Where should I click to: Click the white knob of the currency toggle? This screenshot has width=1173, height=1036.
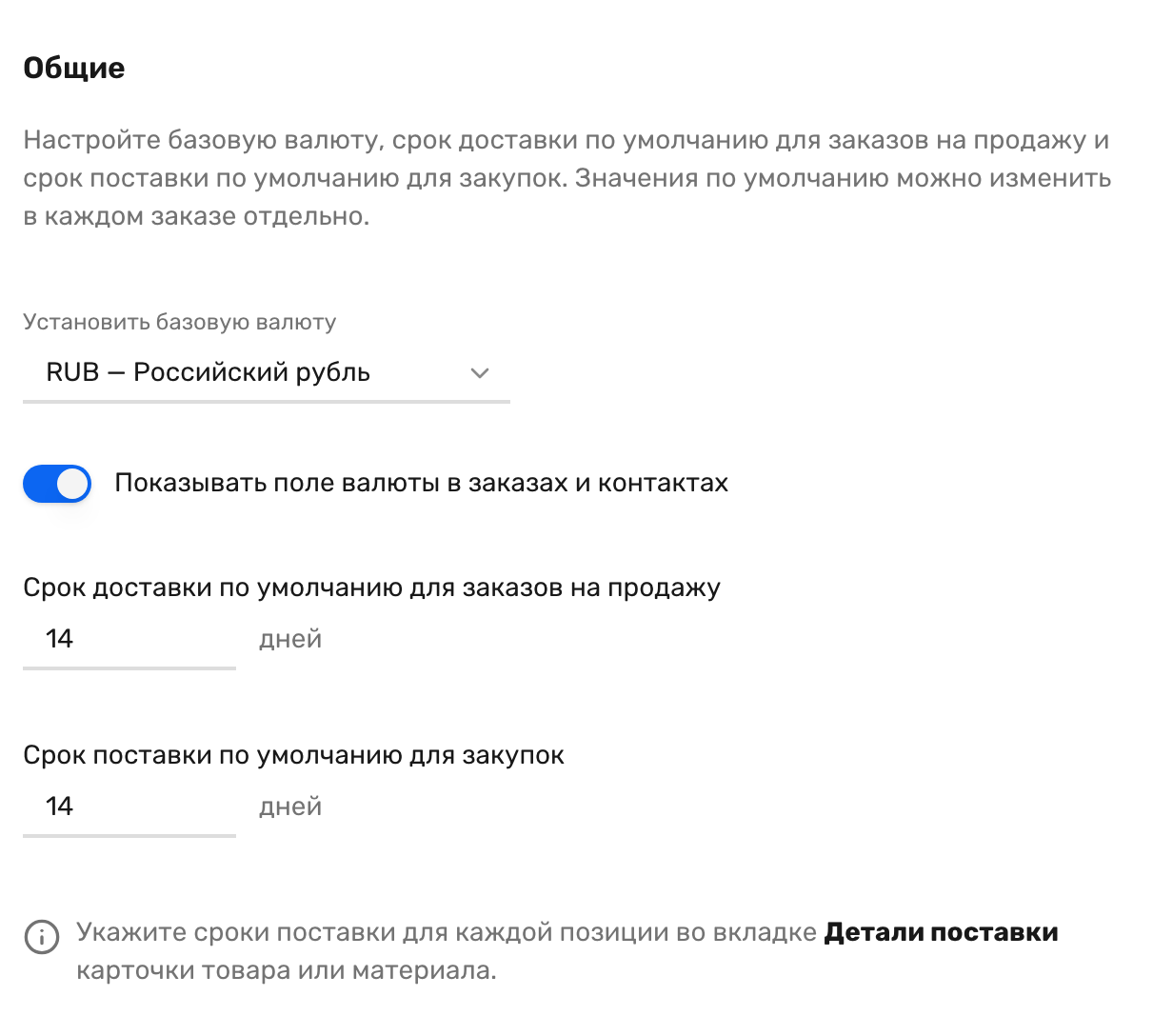(x=72, y=484)
